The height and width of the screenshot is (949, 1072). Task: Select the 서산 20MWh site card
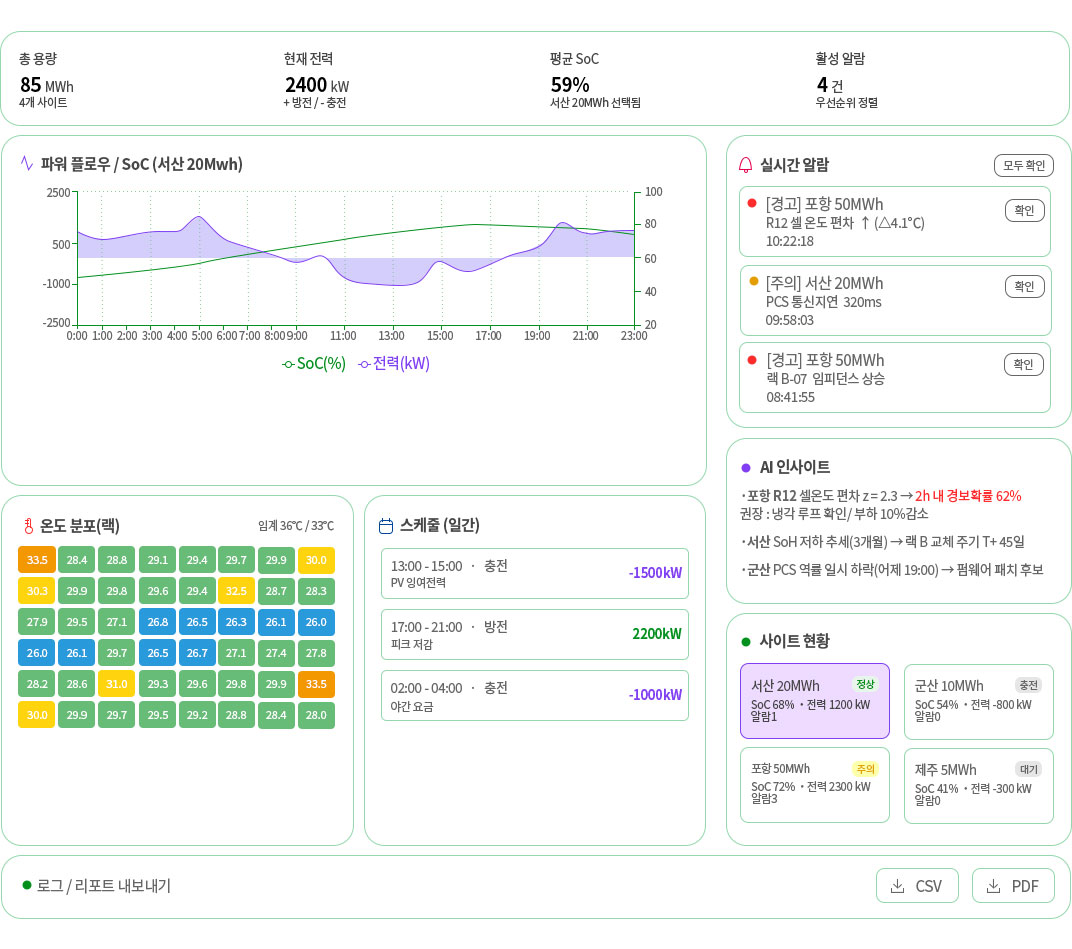pos(814,701)
